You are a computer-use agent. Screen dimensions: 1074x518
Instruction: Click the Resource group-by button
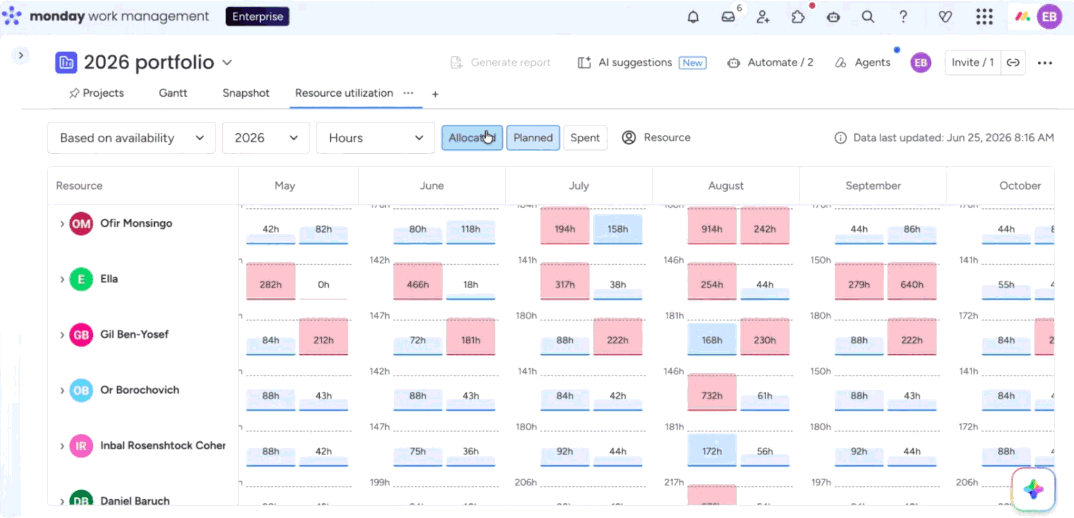tap(656, 138)
